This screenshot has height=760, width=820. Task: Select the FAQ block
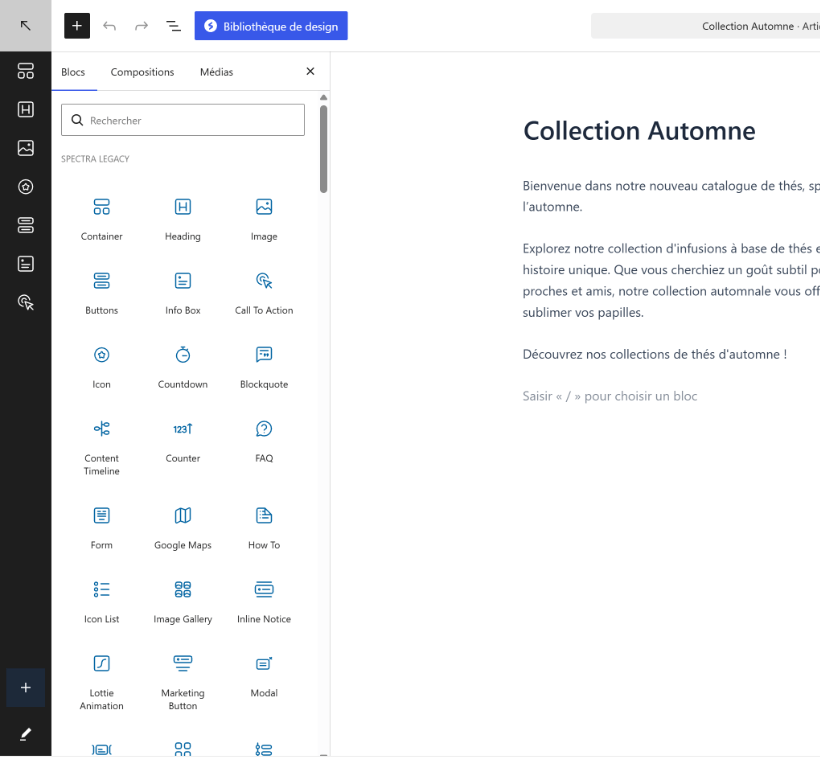pos(264,441)
